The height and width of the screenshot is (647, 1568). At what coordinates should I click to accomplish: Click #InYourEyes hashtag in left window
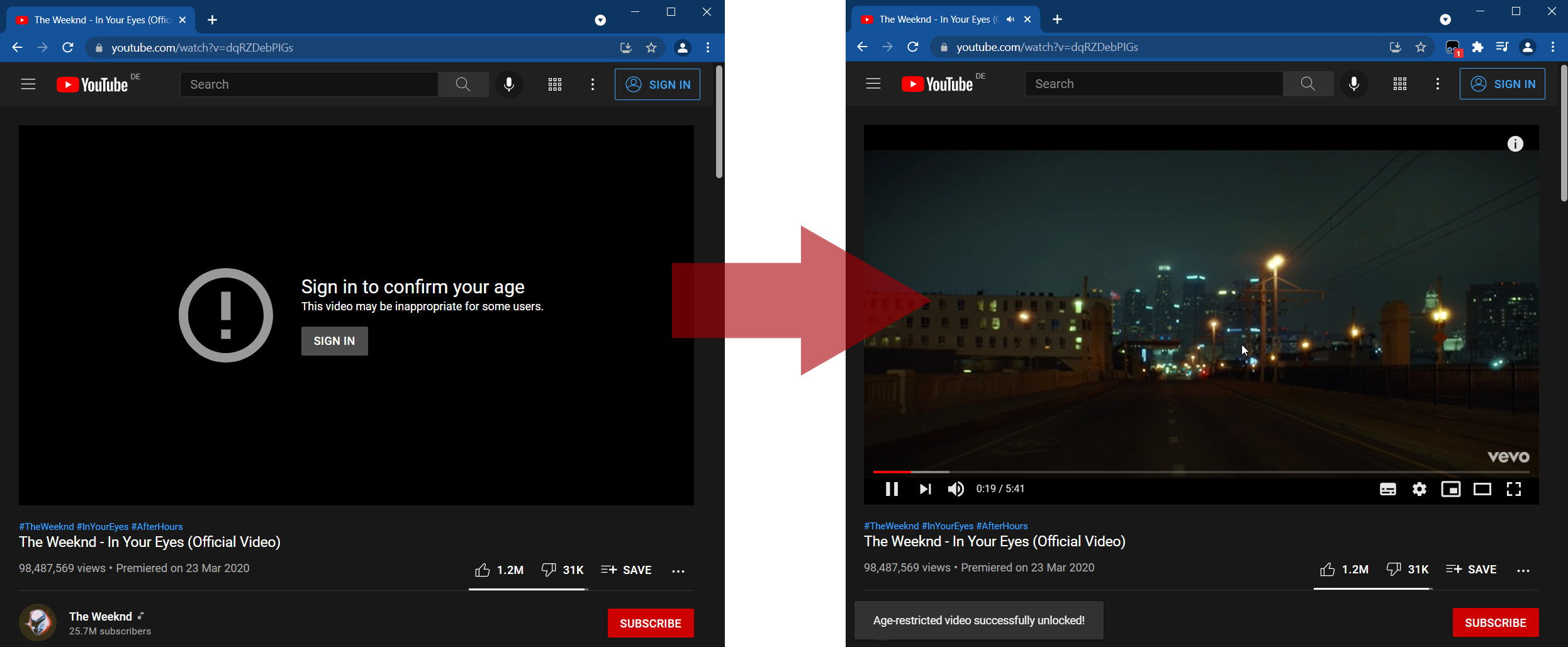point(103,527)
